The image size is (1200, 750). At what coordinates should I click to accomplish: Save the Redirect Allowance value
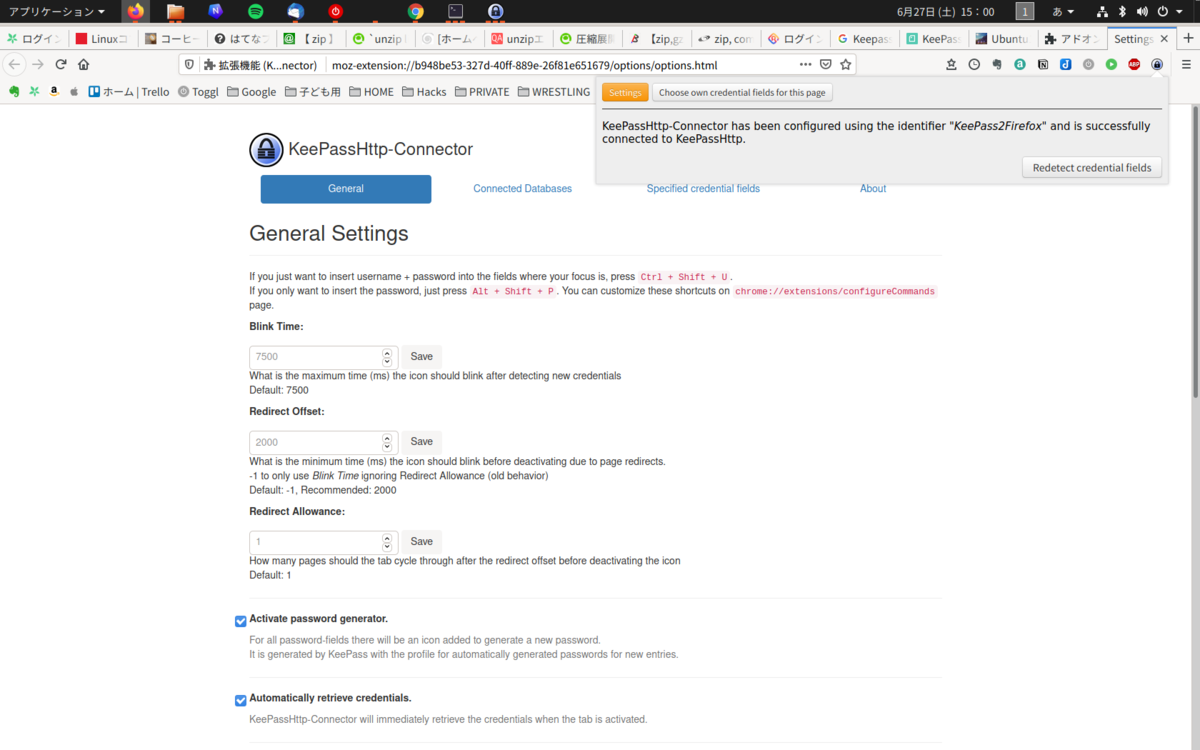click(x=422, y=542)
